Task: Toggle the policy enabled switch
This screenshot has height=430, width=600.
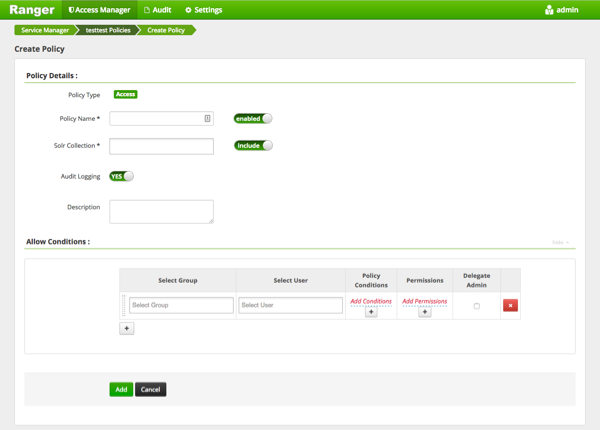Action: tap(253, 118)
